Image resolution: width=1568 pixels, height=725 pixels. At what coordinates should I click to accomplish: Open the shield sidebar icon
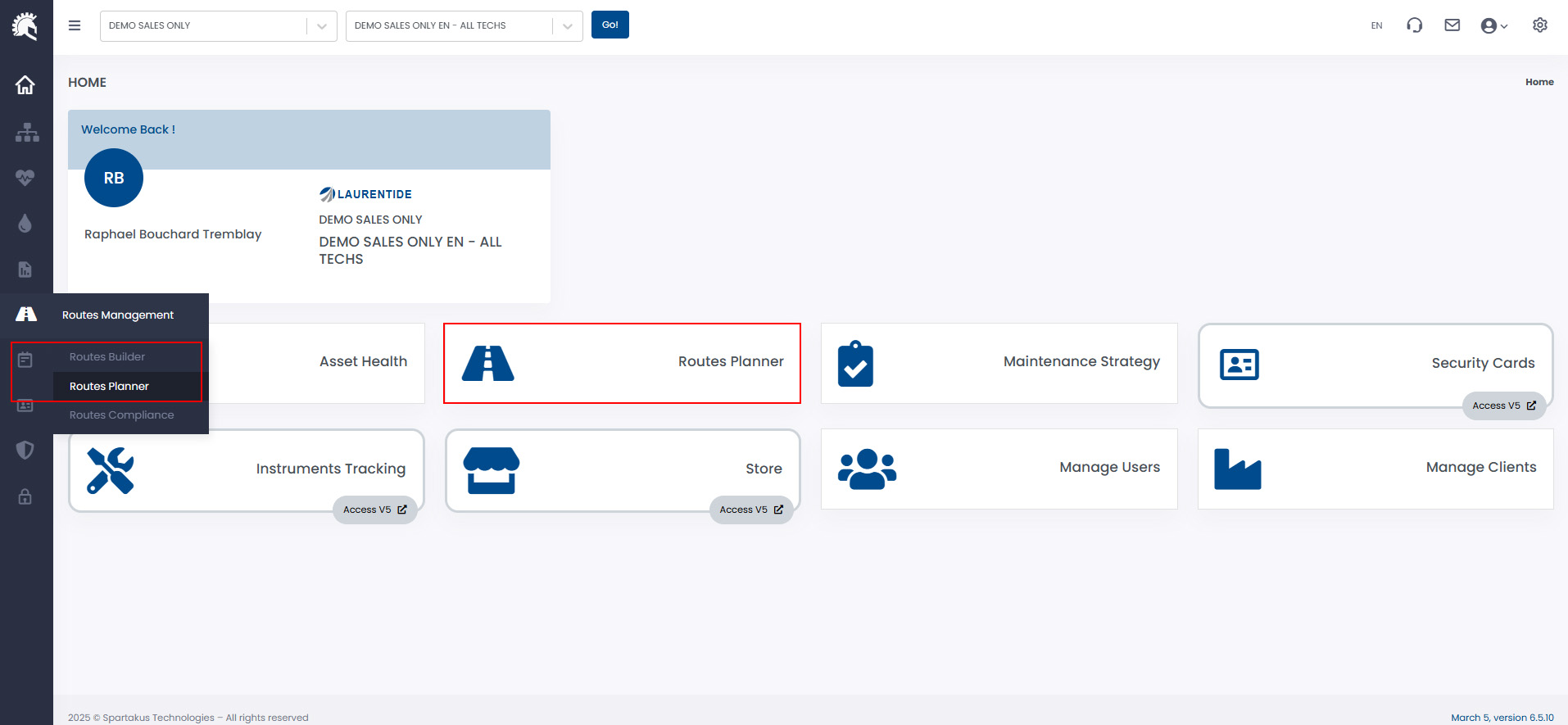click(x=25, y=450)
